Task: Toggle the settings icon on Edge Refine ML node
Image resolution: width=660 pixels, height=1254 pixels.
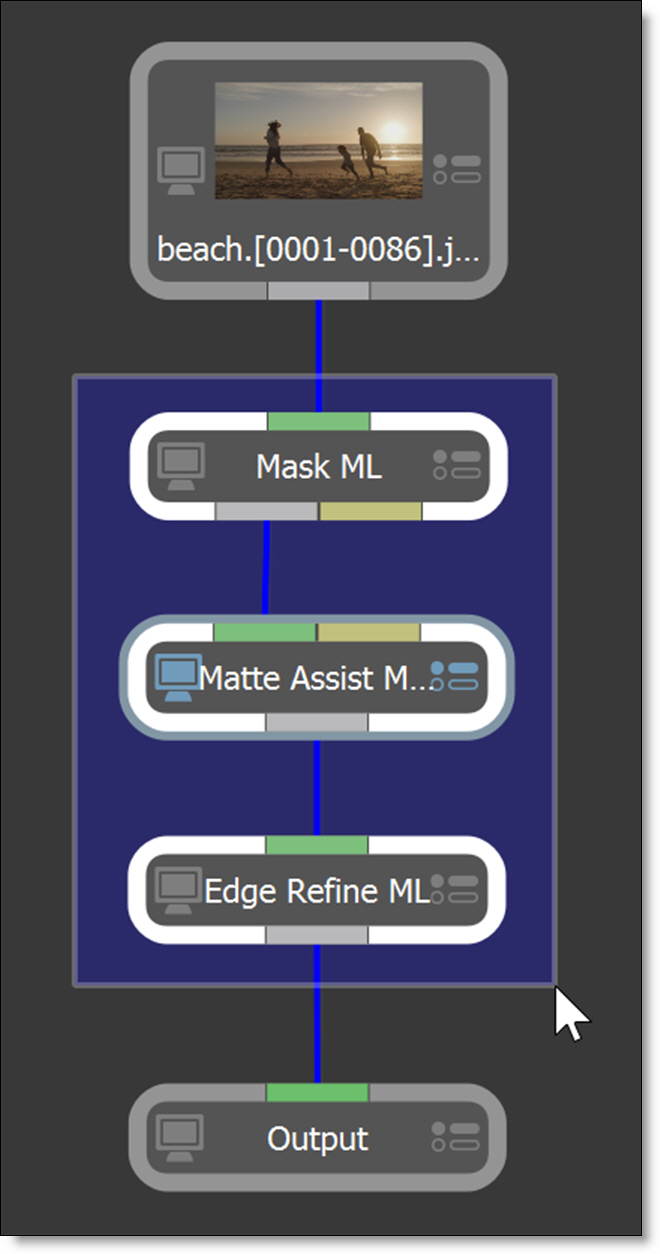Action: [x=459, y=889]
